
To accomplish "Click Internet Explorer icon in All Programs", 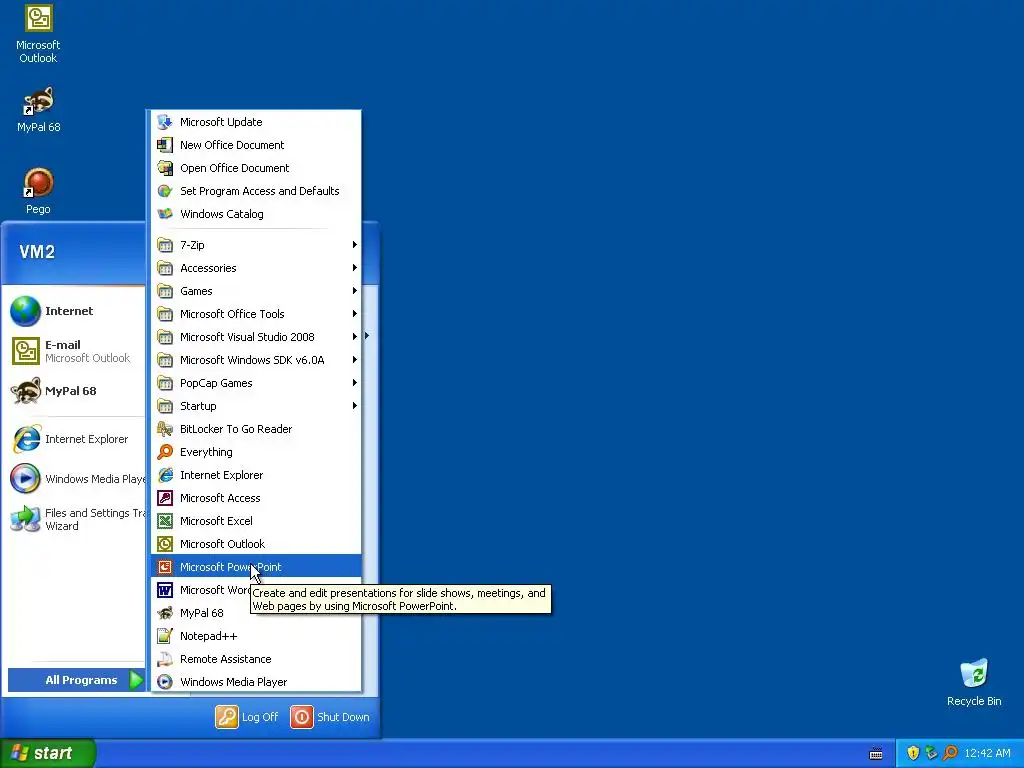I will click(x=165, y=475).
